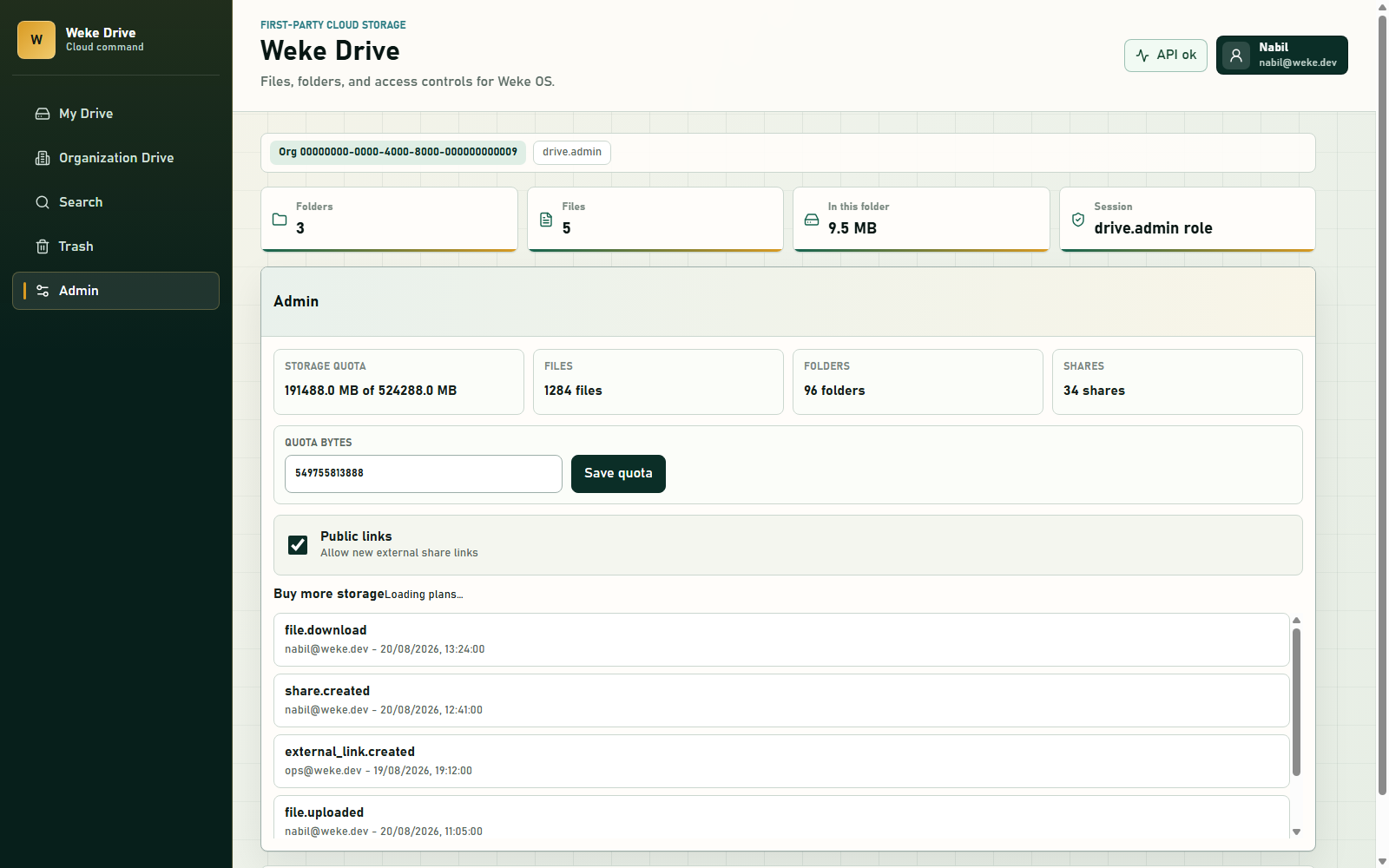Go to Search page
Image resolution: width=1389 pixels, height=868 pixels.
[115, 202]
